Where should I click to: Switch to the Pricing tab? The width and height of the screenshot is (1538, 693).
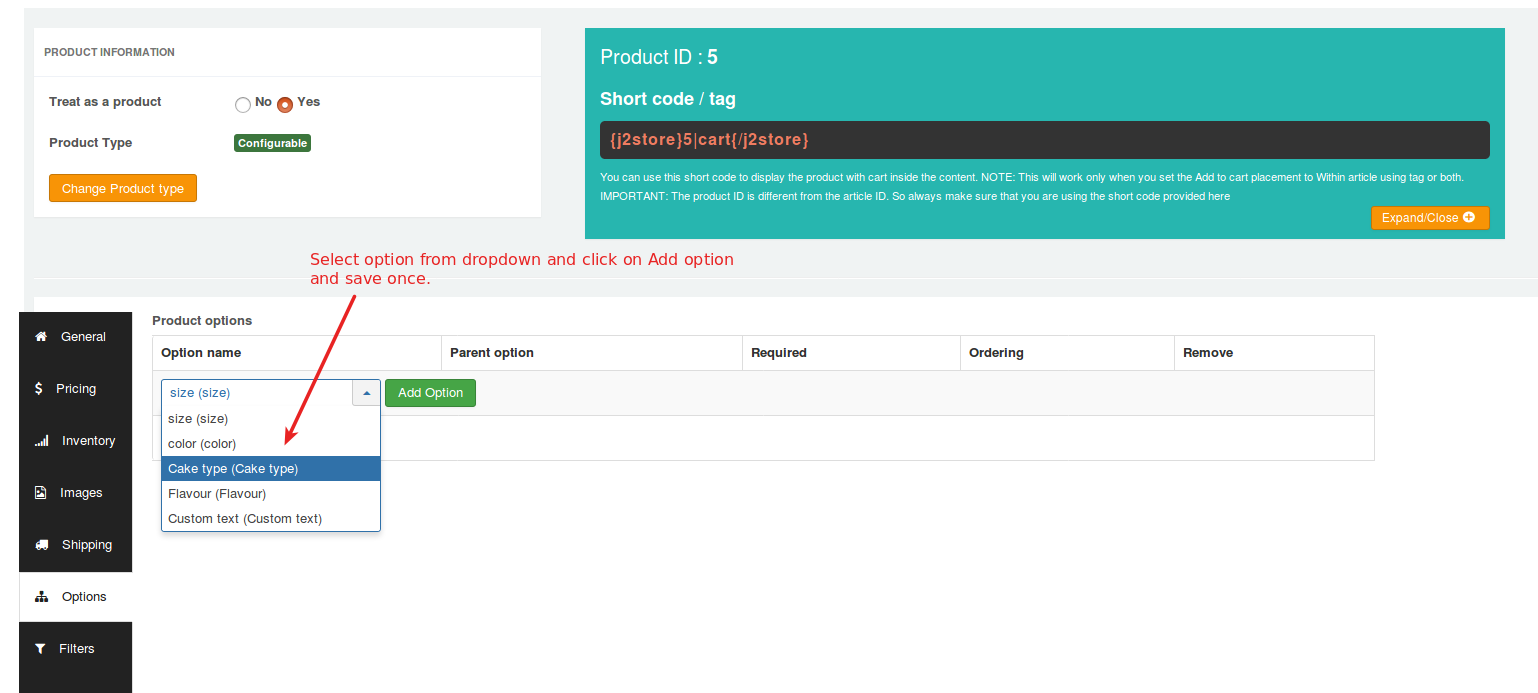(75, 389)
